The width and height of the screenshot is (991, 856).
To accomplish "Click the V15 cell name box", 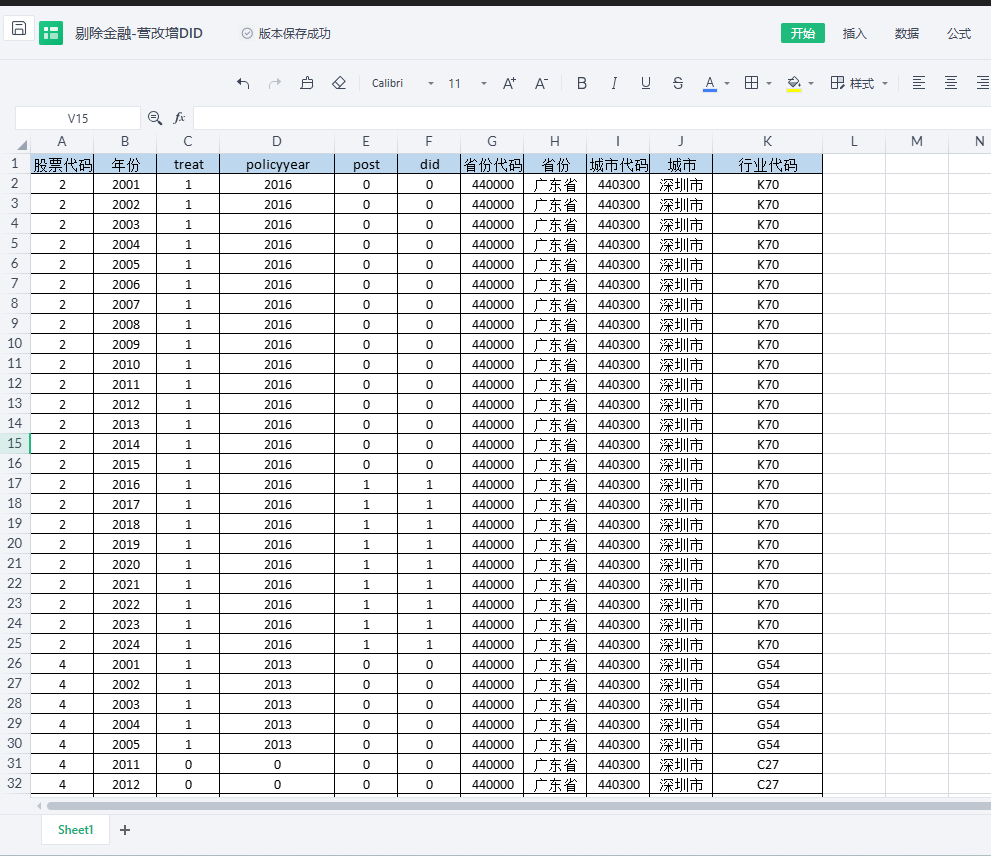I will (x=78, y=118).
